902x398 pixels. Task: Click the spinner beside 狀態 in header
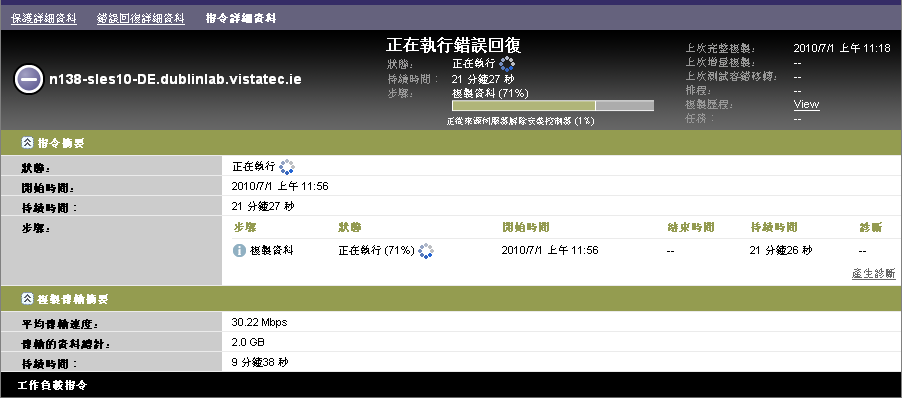click(507, 64)
